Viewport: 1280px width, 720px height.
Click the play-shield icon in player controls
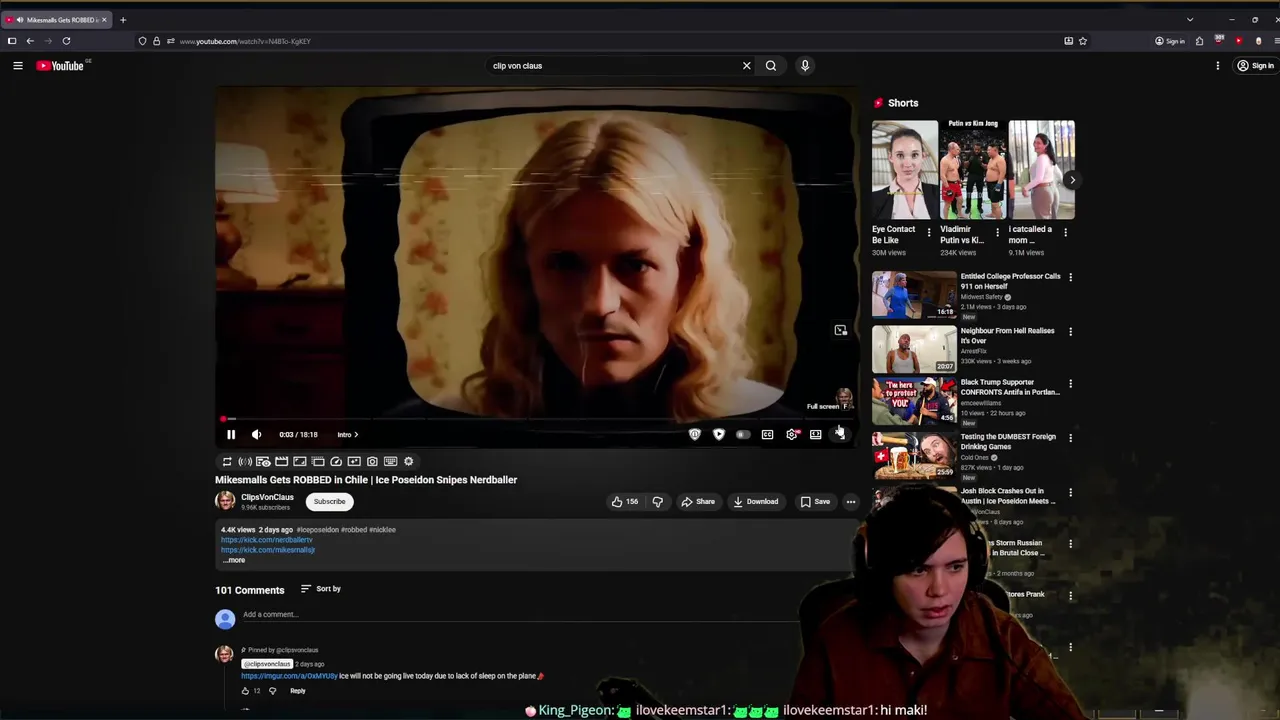[x=719, y=434]
